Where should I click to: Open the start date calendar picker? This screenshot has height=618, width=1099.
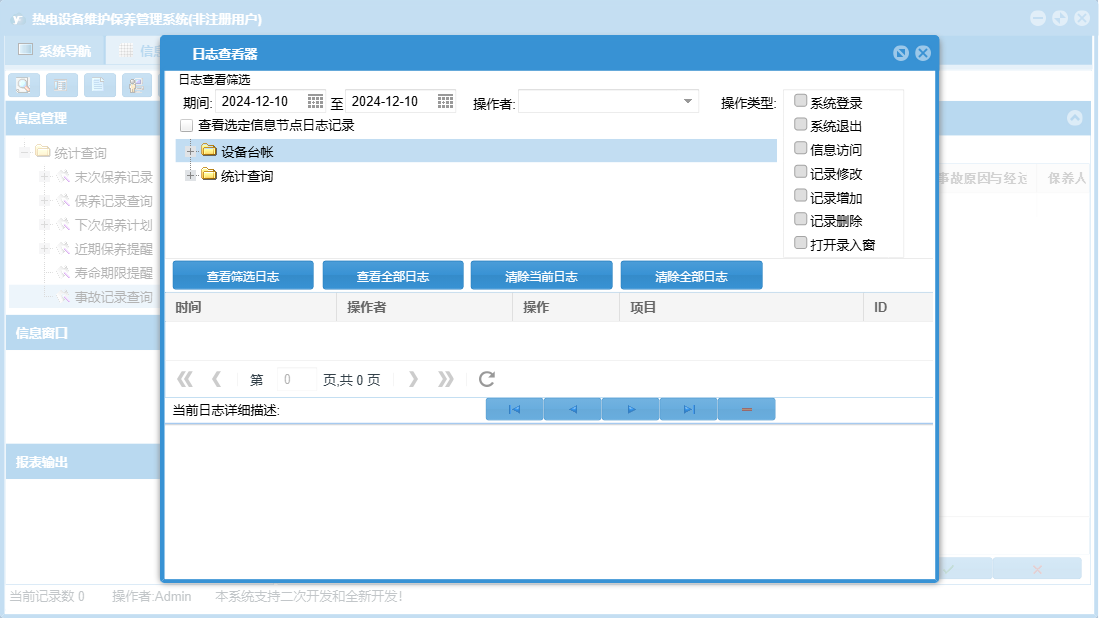315,101
